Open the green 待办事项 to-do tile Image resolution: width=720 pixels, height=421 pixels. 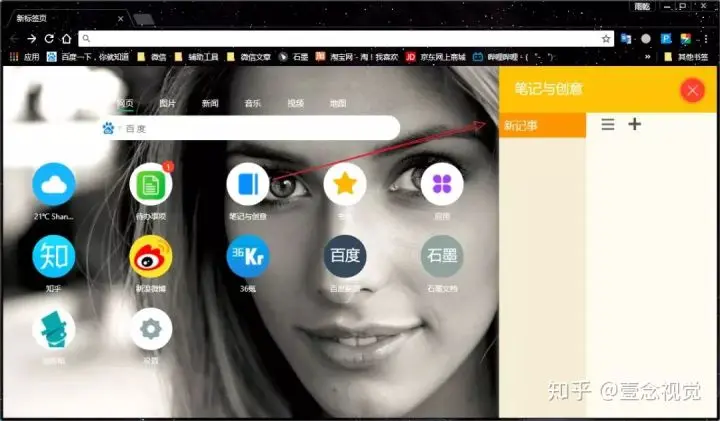click(x=151, y=184)
